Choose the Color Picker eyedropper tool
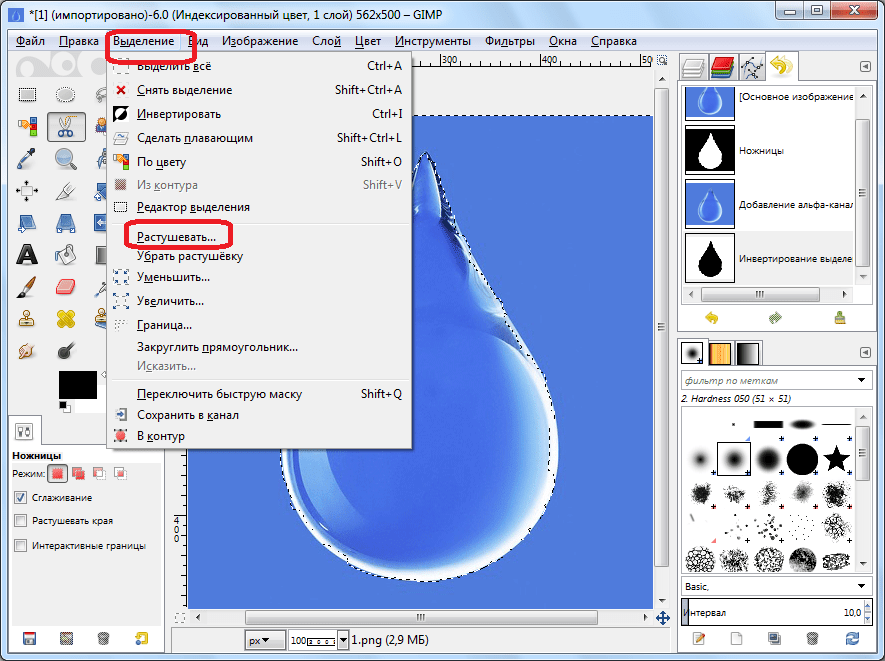Viewport: 885px width, 661px height. click(x=26, y=159)
